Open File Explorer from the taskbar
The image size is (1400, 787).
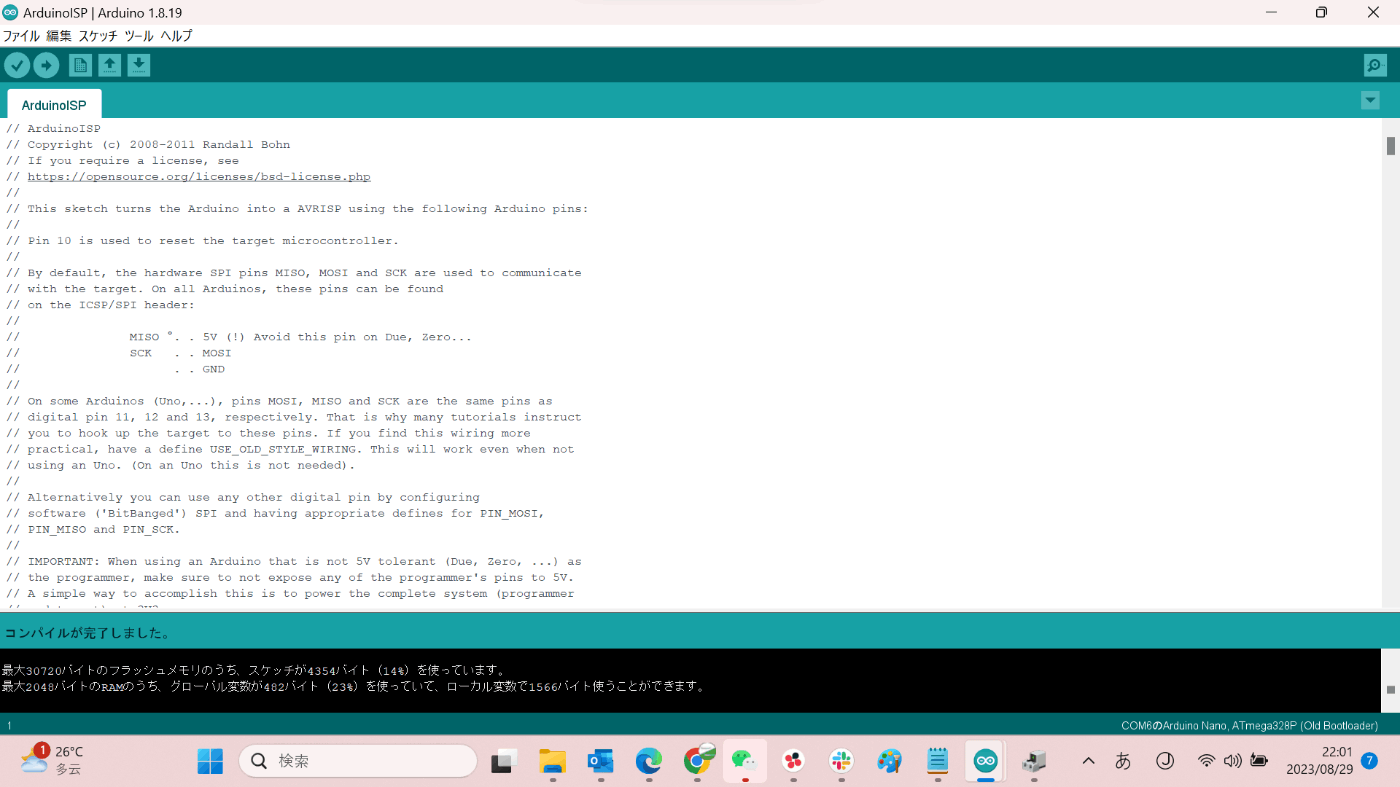pos(552,761)
